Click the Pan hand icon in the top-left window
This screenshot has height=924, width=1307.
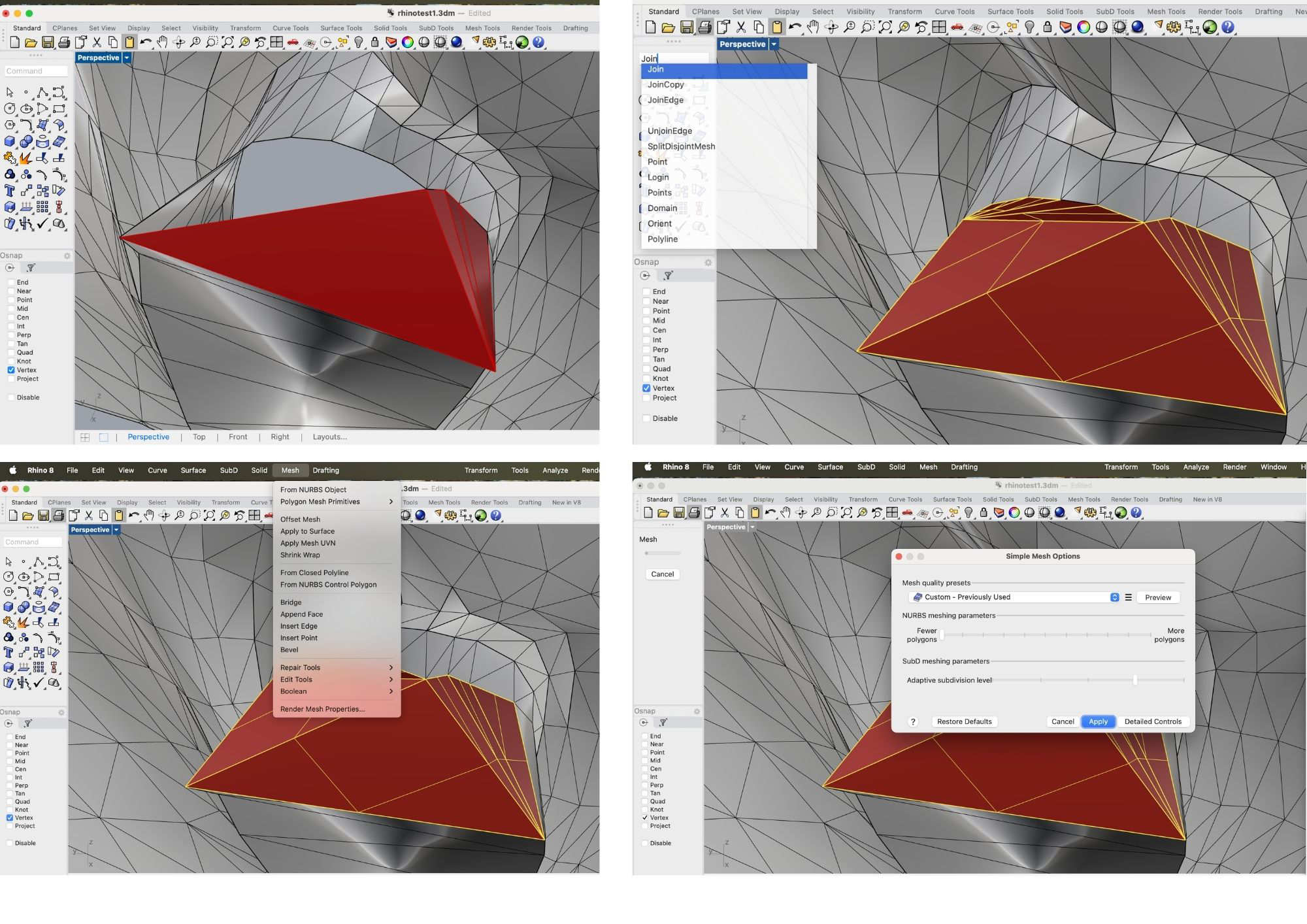point(162,42)
